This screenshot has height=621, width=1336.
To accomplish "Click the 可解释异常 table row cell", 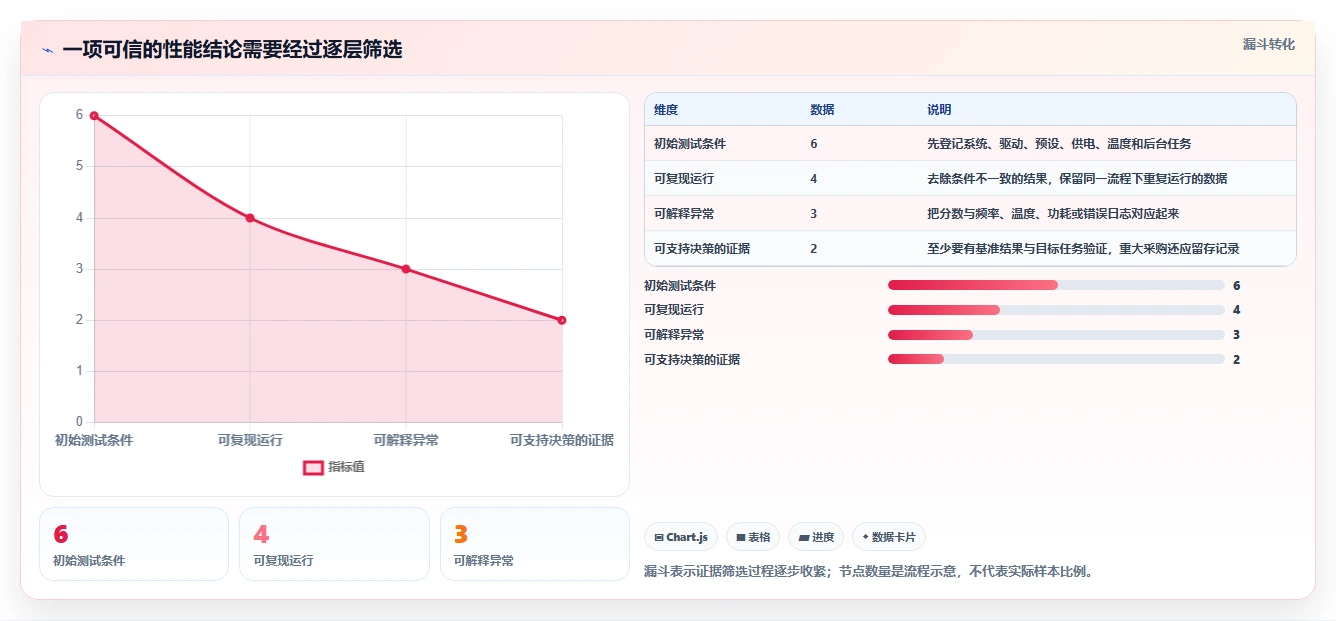I will pyautogui.click(x=684, y=214).
